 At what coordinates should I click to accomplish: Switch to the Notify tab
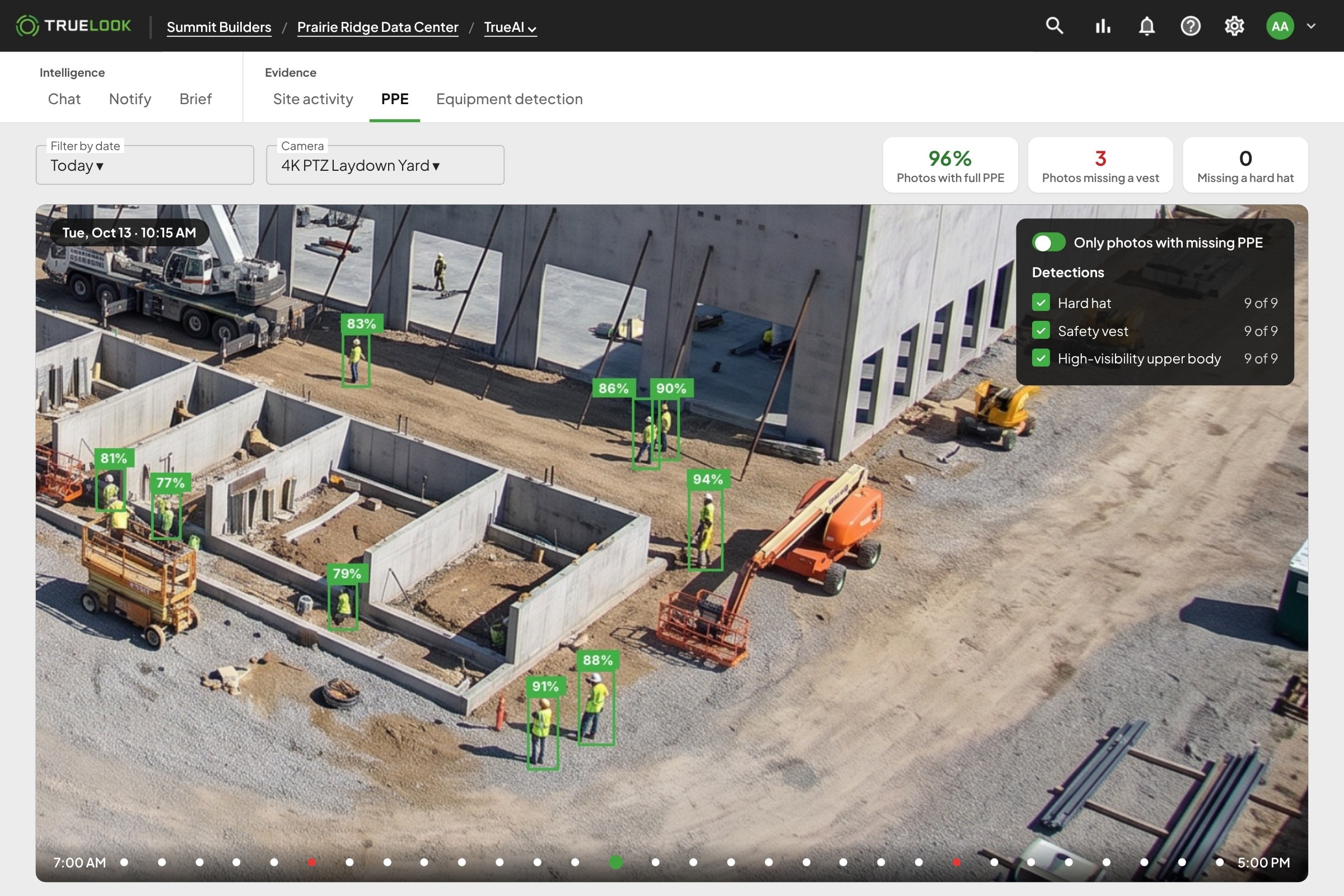pyautogui.click(x=130, y=99)
